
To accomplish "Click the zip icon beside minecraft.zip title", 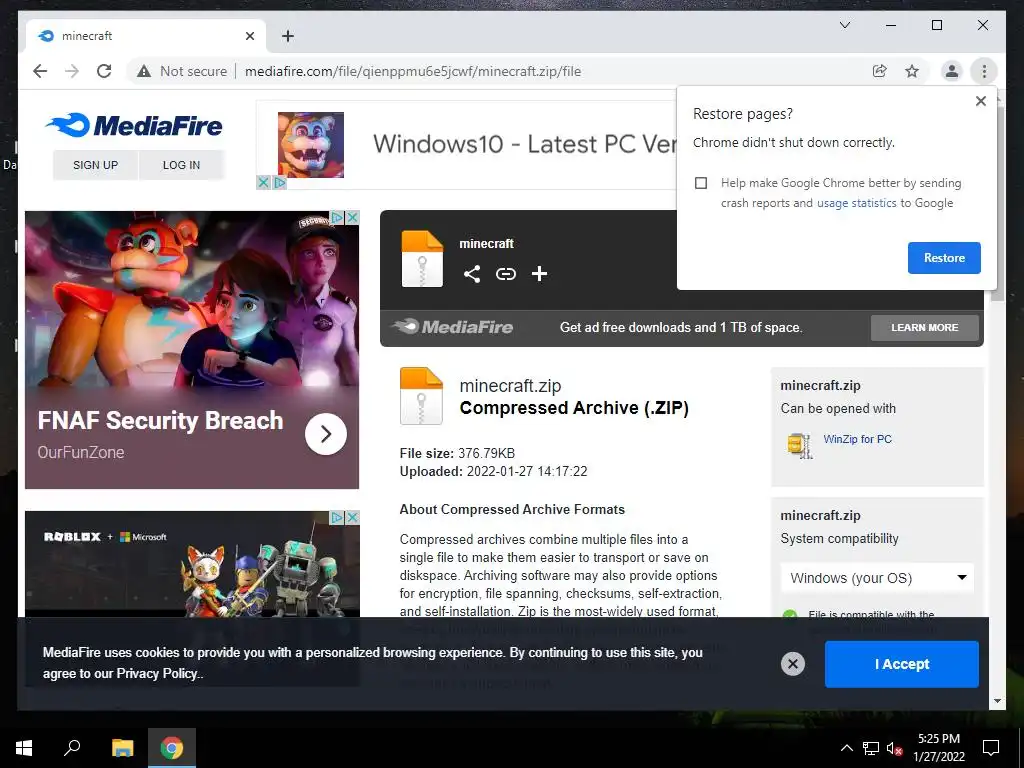I will (421, 396).
